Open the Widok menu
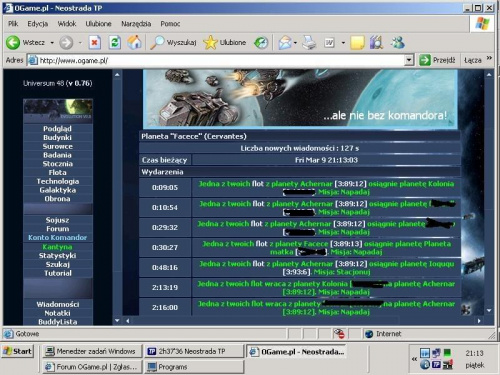This screenshot has width=500, height=375. coord(67,24)
